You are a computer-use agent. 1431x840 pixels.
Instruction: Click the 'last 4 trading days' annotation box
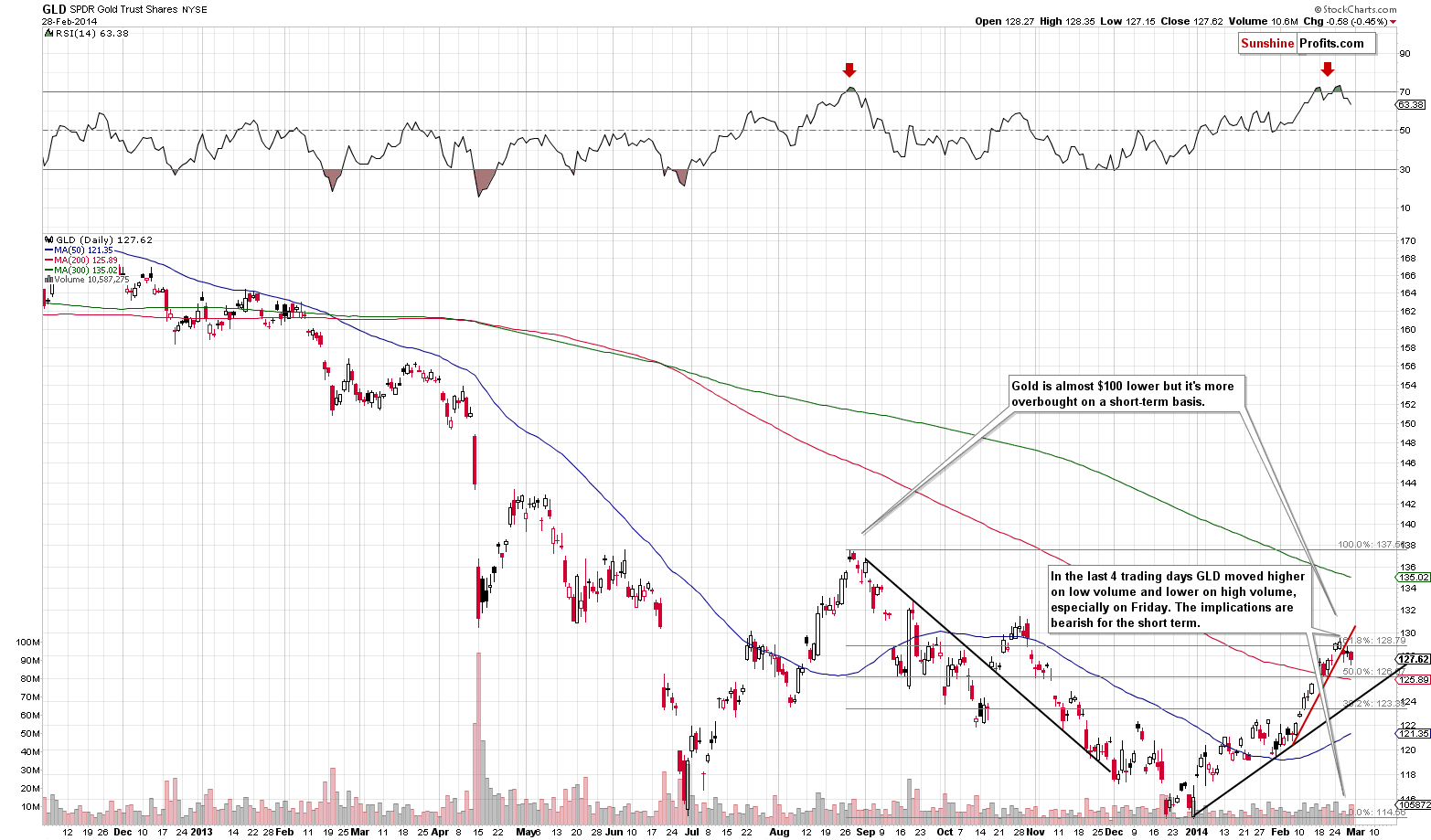1180,600
